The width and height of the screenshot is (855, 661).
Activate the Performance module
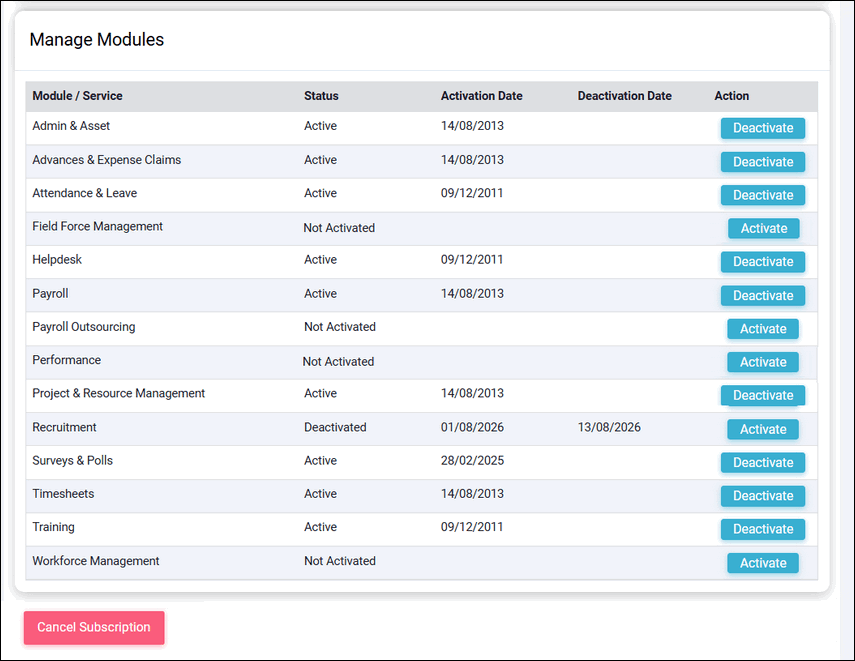(x=763, y=362)
